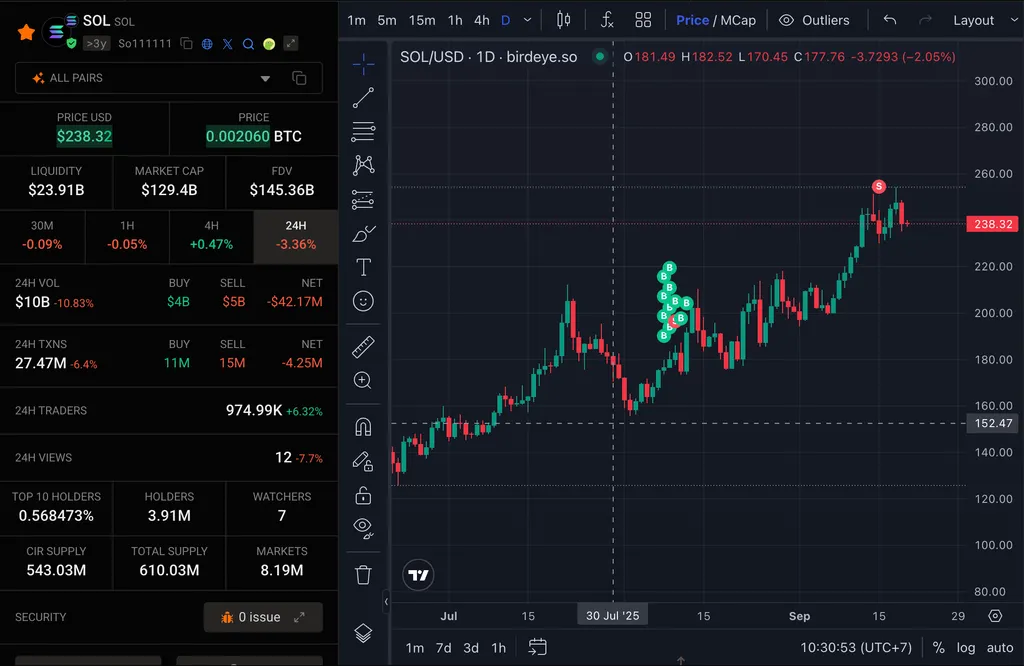Viewport: 1024px width, 666px height.
Task: Toggle percent scale mode
Action: [x=938, y=648]
